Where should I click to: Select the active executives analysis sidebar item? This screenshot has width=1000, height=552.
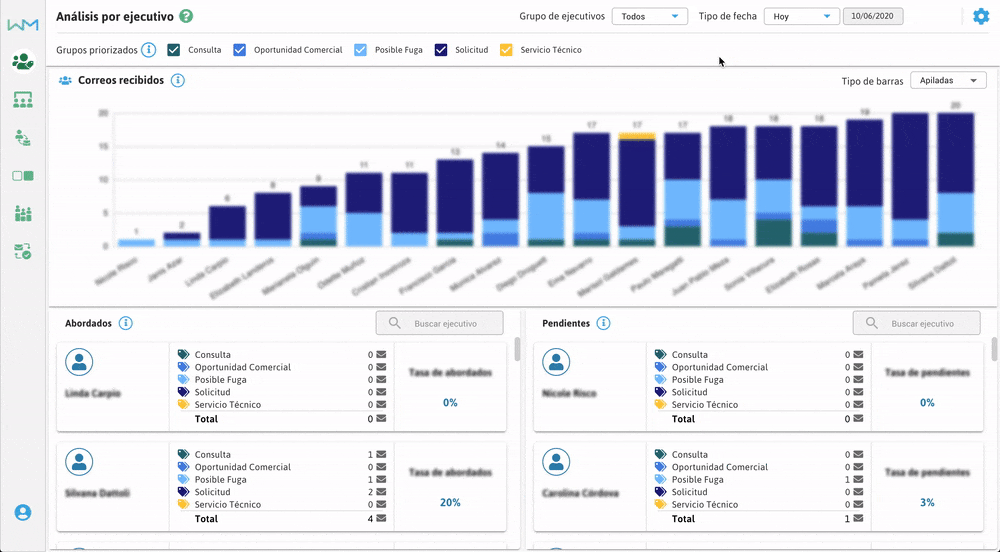click(x=22, y=61)
